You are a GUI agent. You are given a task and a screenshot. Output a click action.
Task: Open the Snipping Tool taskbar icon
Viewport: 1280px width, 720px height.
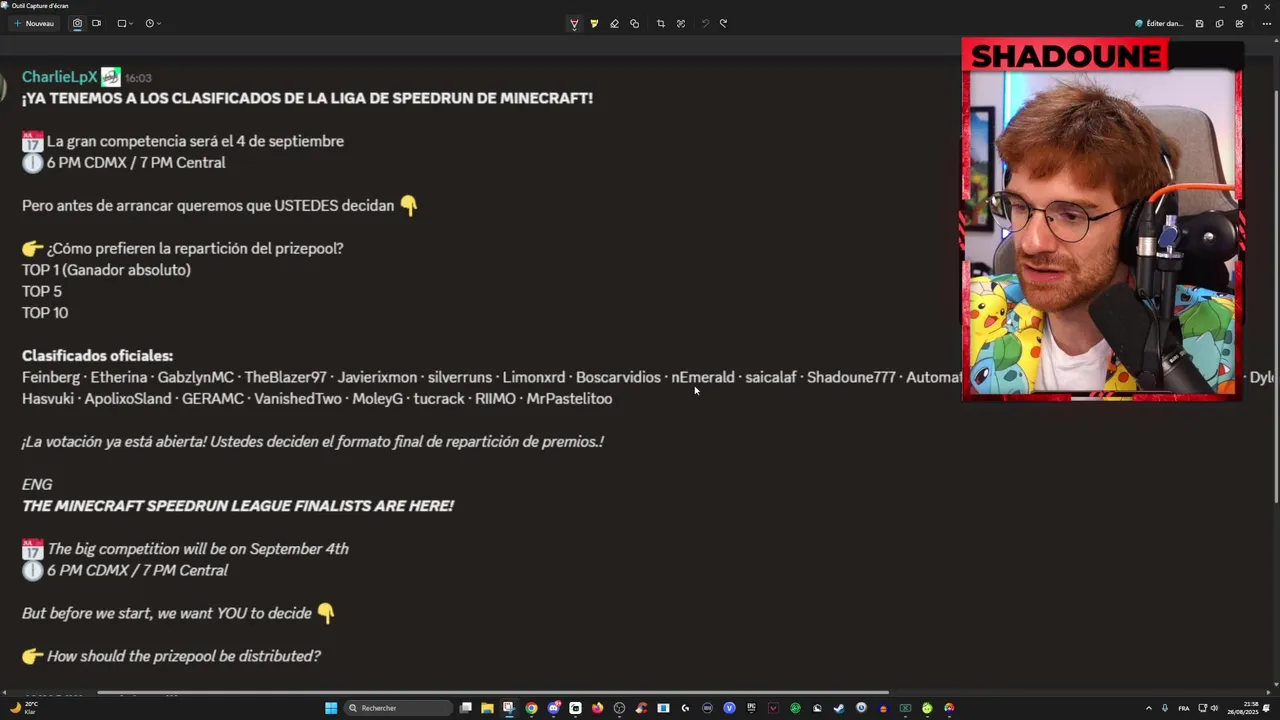click(x=509, y=708)
